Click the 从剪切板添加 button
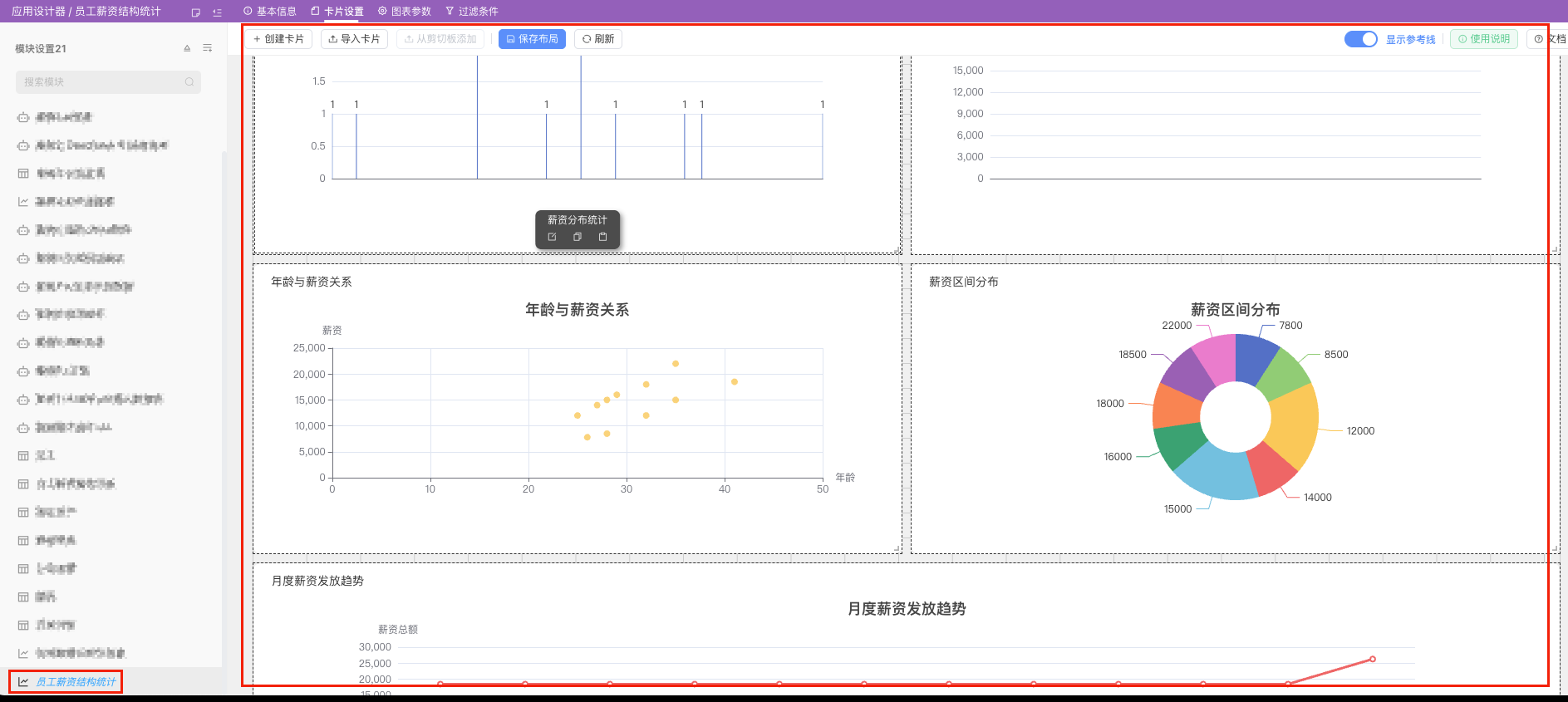Screen dimensions: 1568x702 [x=440, y=39]
